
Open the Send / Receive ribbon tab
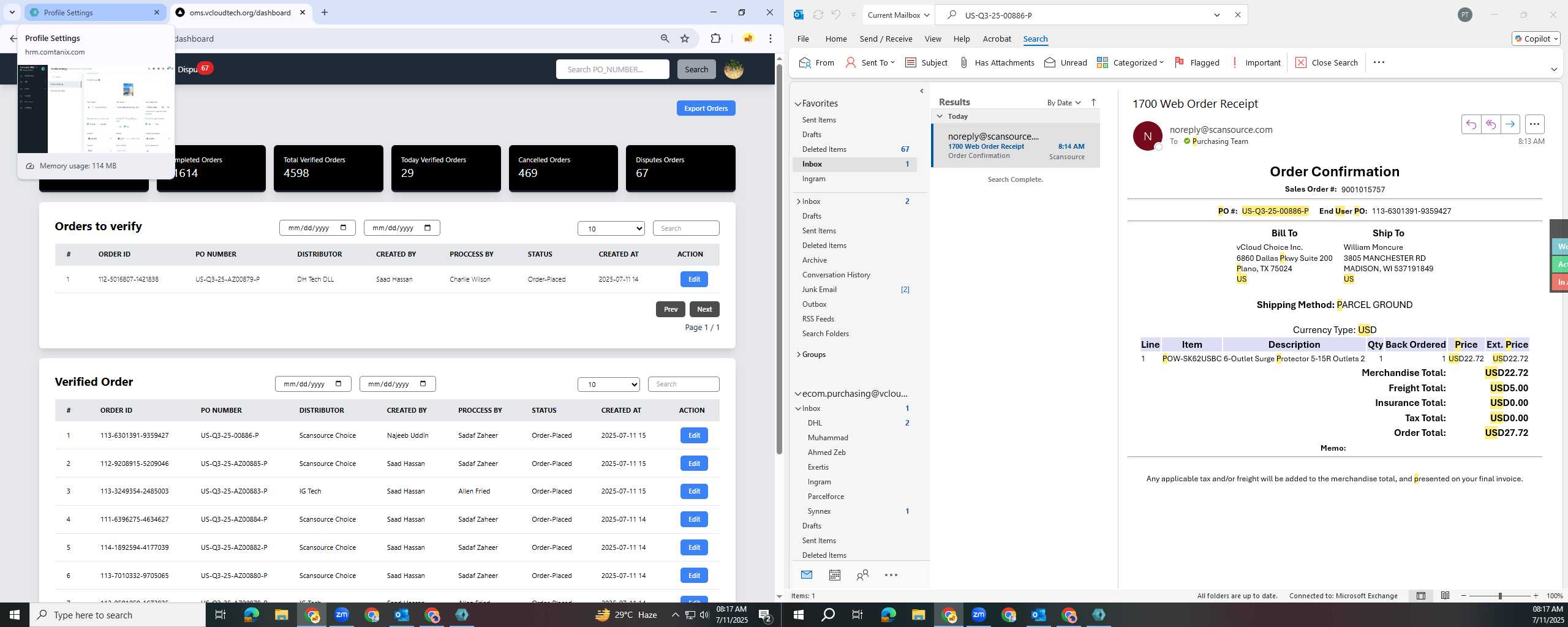886,39
